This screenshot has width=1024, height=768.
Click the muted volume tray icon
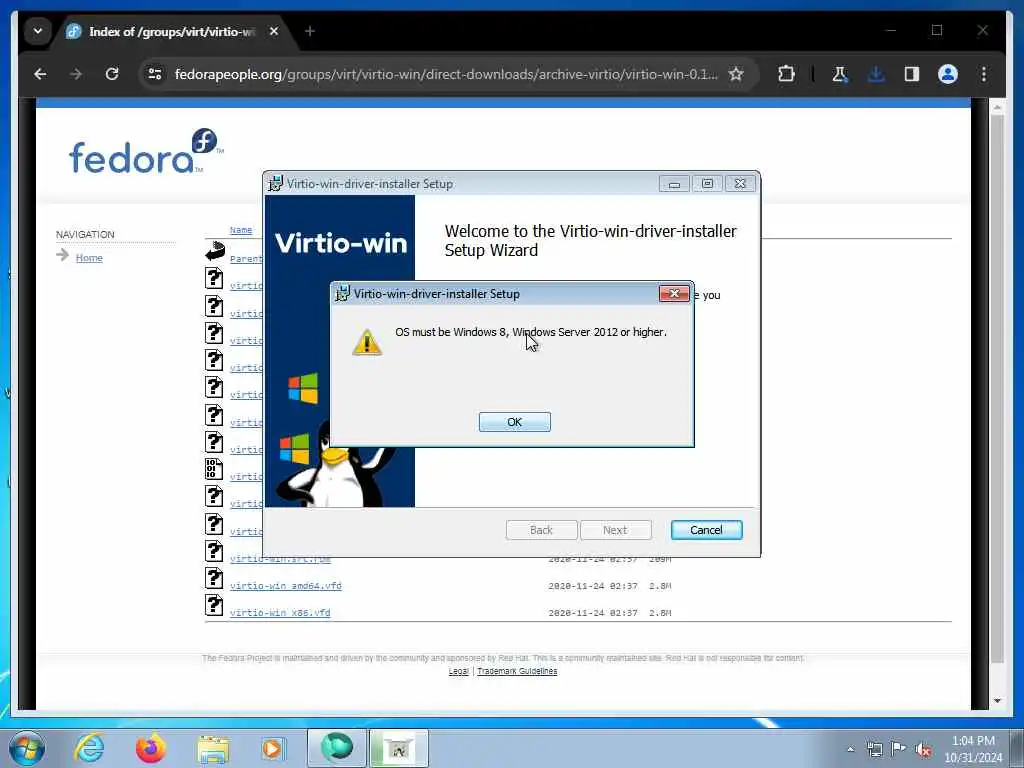click(923, 750)
